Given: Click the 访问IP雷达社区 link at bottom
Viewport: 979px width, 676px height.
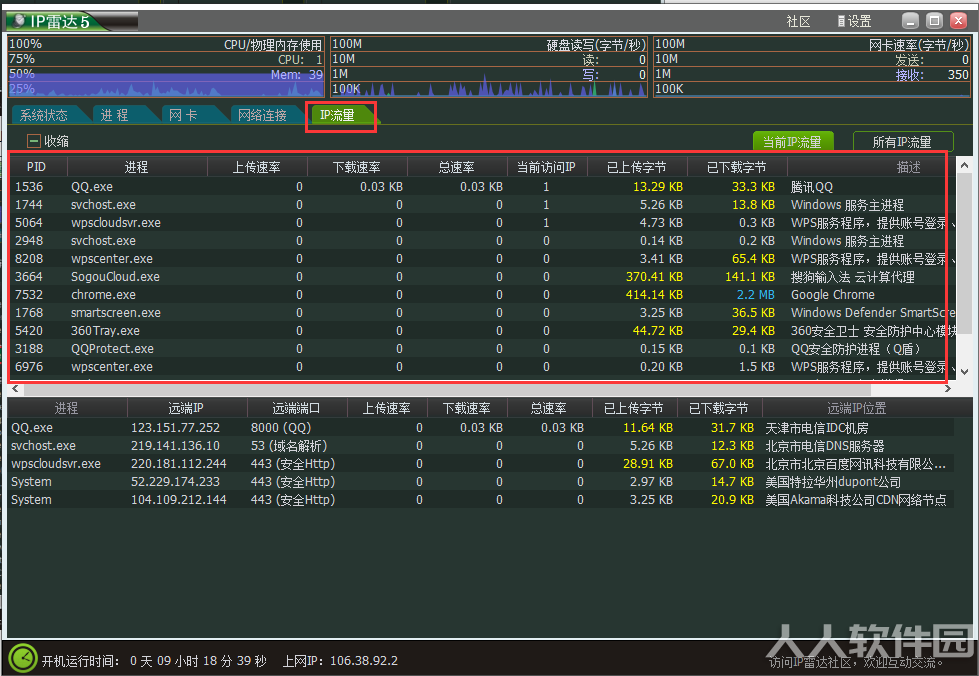Looking at the screenshot, I should [x=854, y=662].
